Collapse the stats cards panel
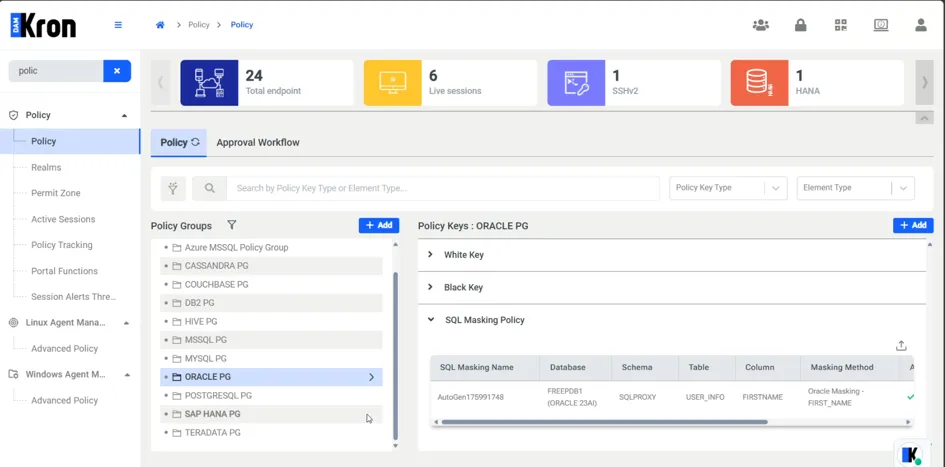 pyautogui.click(x=924, y=118)
